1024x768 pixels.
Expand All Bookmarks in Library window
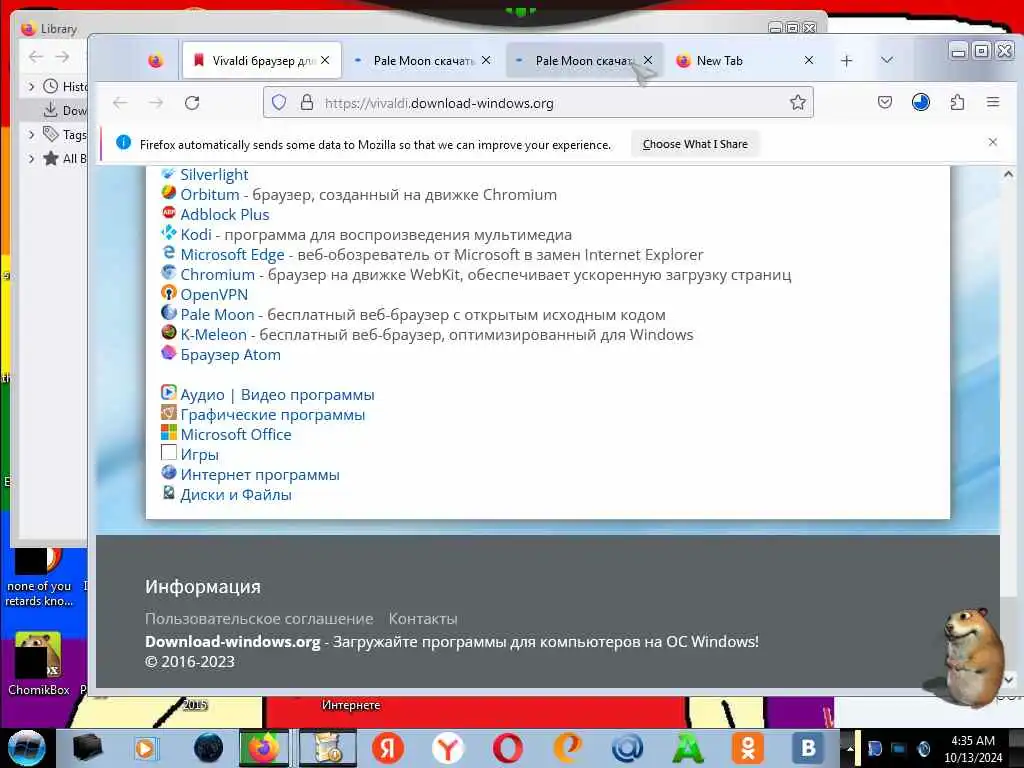pos(31,158)
